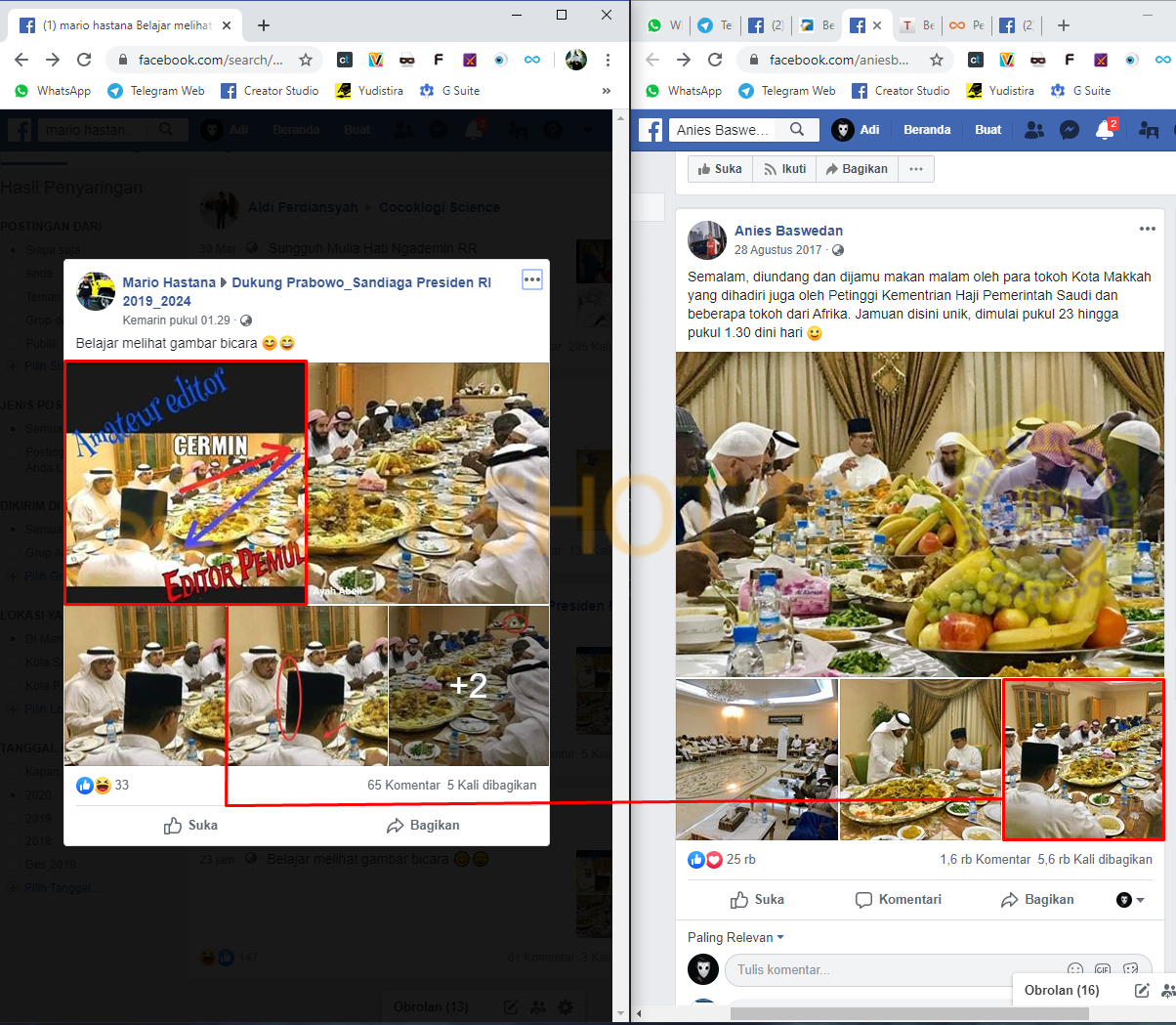
Task: Open Mario Hastana's profile from the post
Action: click(169, 282)
